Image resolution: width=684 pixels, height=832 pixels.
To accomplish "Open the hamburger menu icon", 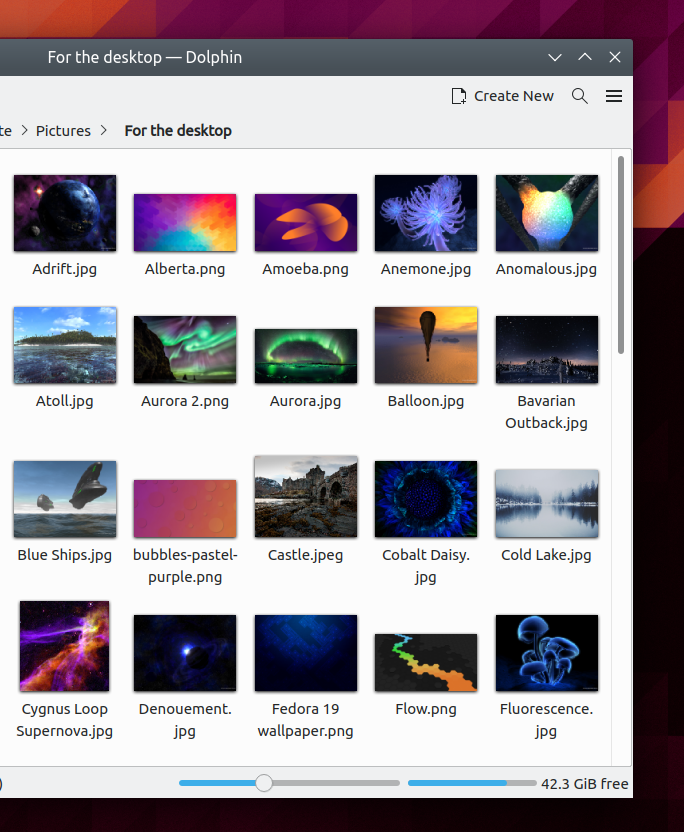I will [614, 96].
